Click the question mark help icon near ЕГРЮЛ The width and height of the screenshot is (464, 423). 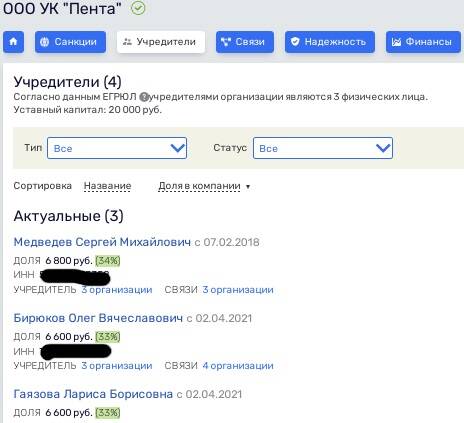[144, 97]
